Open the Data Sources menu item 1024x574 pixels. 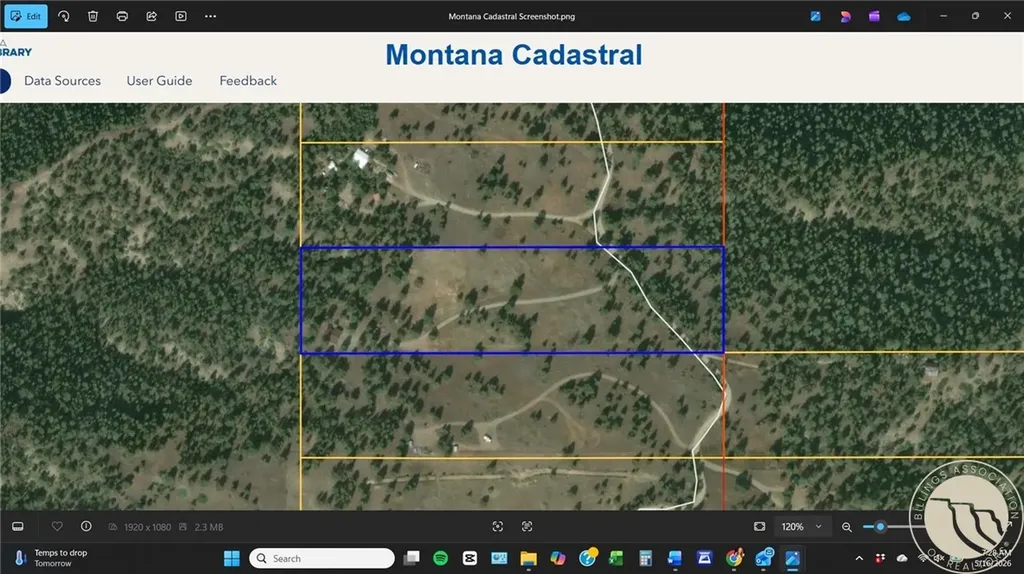(63, 81)
